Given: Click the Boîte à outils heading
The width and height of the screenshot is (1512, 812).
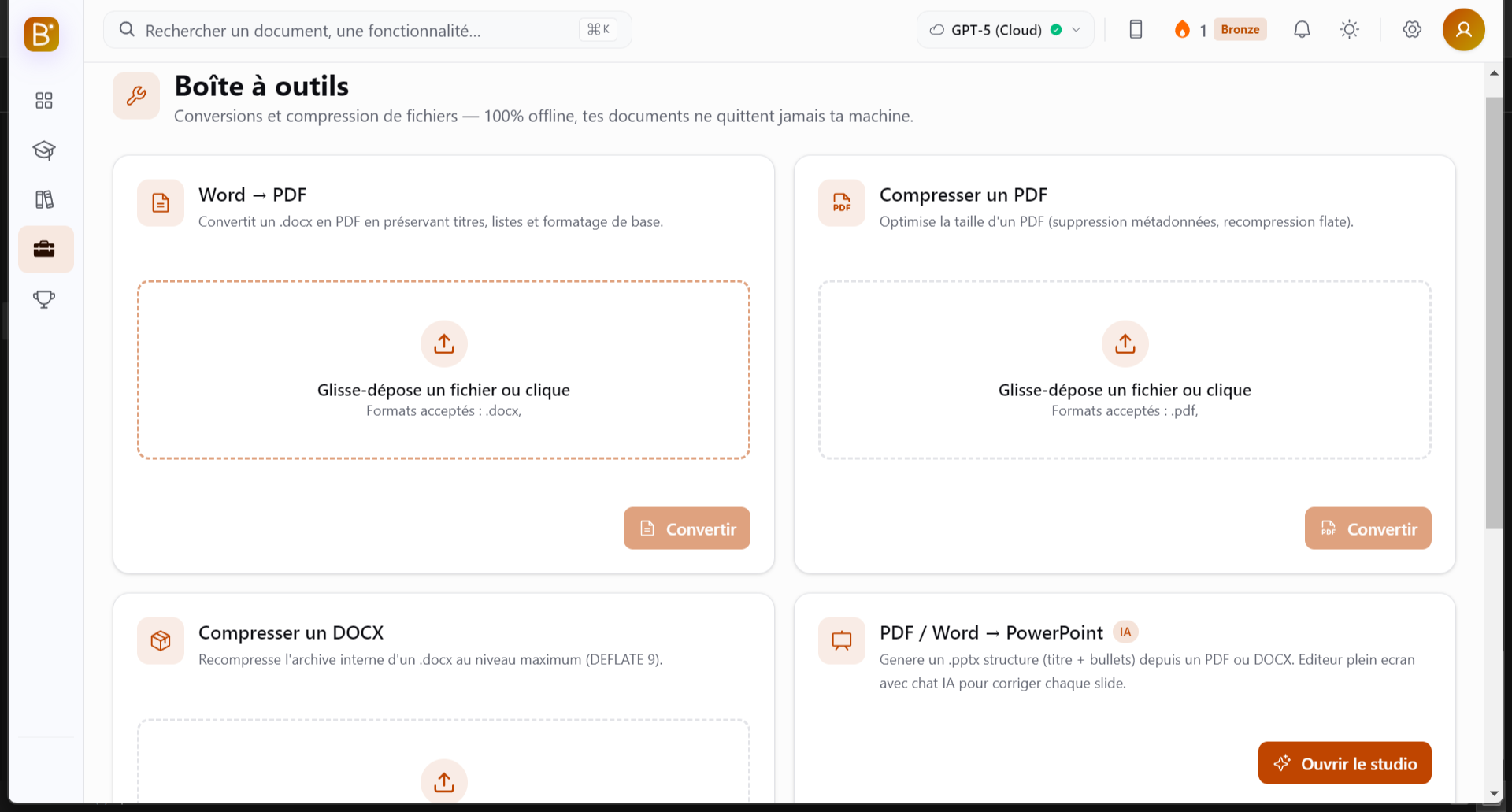Looking at the screenshot, I should (x=261, y=86).
